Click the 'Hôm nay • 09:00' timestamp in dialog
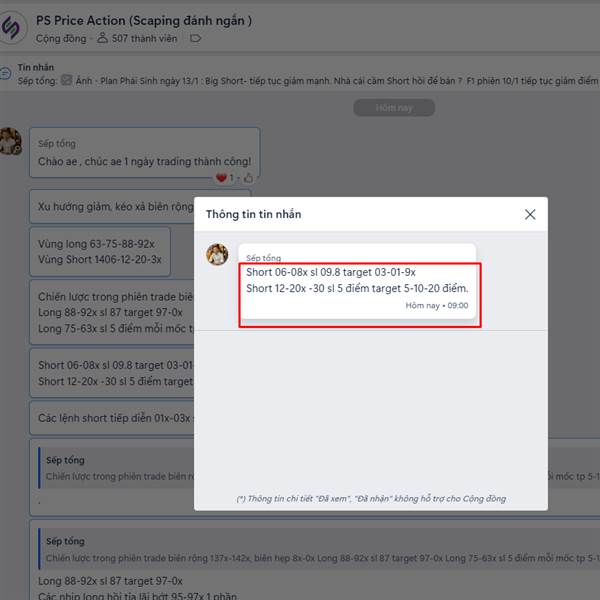 (437, 305)
